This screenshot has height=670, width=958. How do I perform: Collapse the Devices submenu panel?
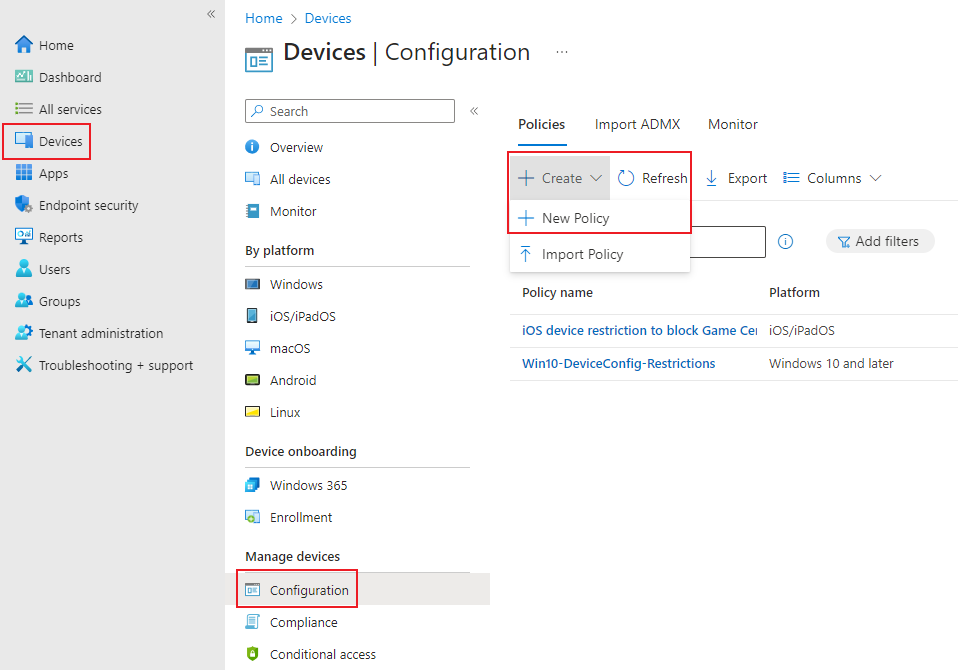[474, 111]
